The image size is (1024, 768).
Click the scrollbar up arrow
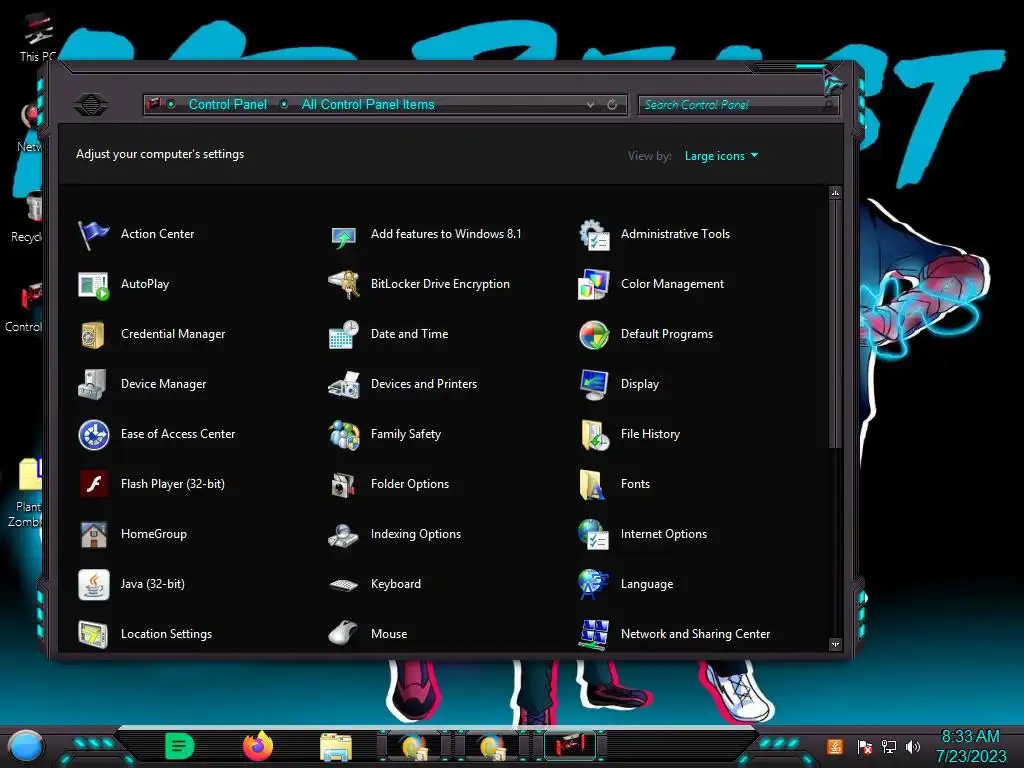pyautogui.click(x=835, y=193)
